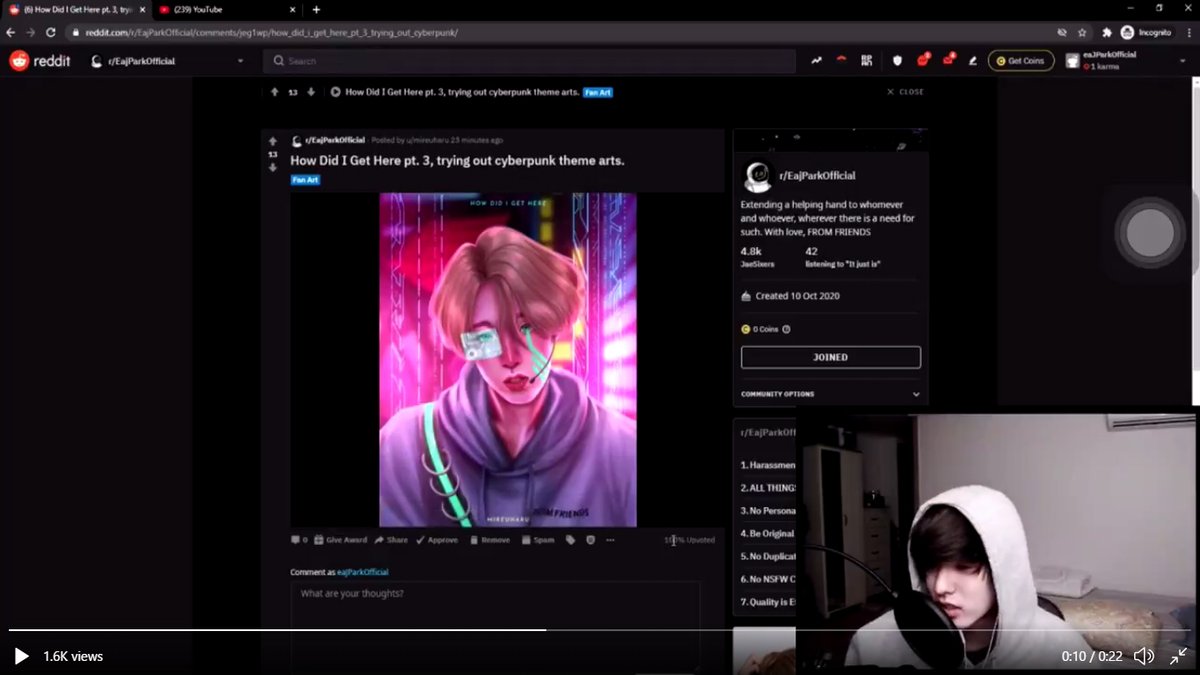The width and height of the screenshot is (1200, 675).
Task: Mute the video with speaker icon
Action: 1144,656
